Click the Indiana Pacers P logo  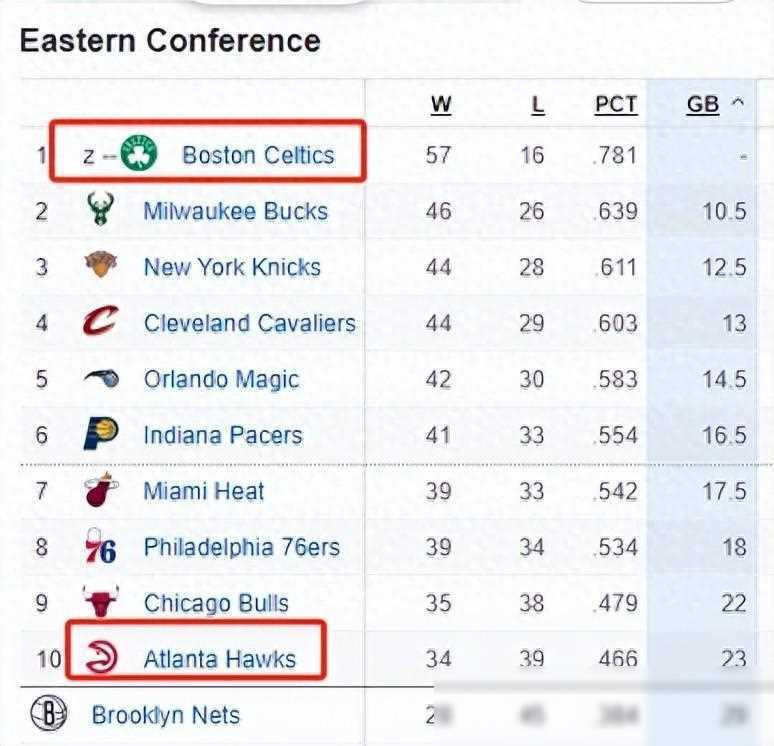(x=101, y=435)
